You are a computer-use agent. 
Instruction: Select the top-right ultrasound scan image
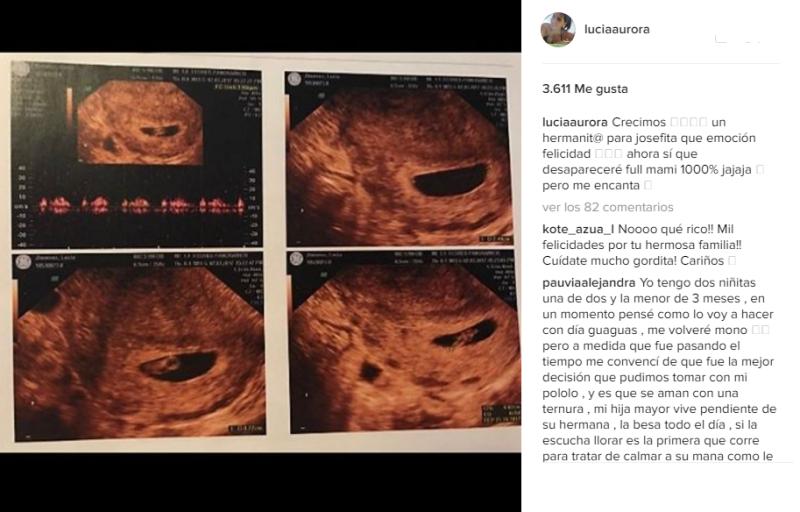[x=398, y=159]
